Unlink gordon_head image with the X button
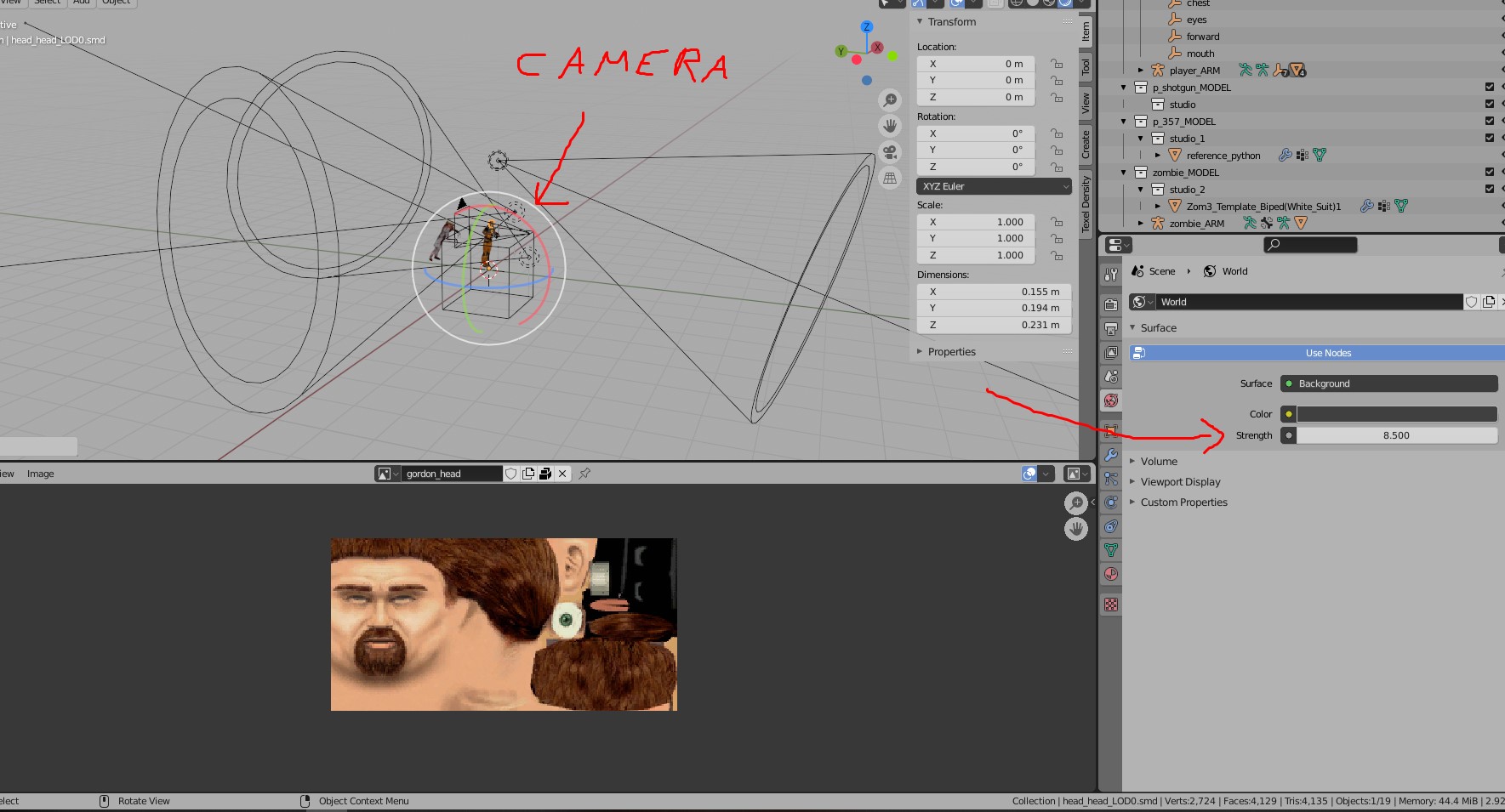 click(x=562, y=474)
